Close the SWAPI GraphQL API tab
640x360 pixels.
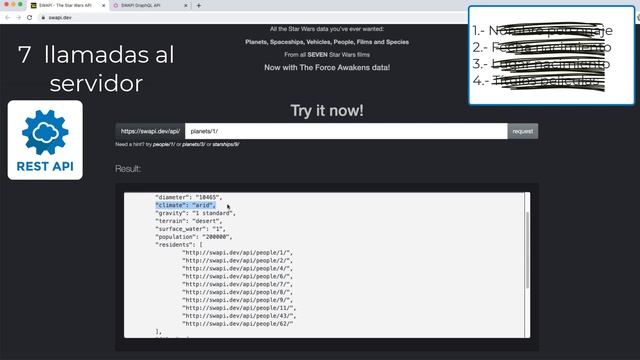tap(186, 6)
